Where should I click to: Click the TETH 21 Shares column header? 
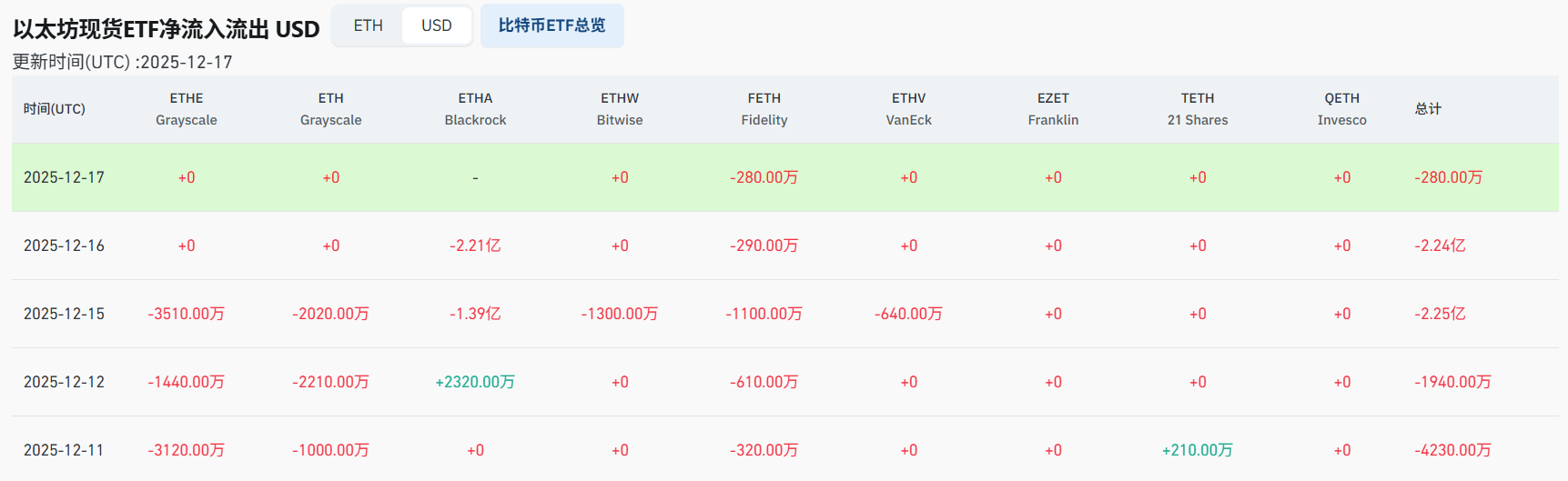pos(1198,109)
